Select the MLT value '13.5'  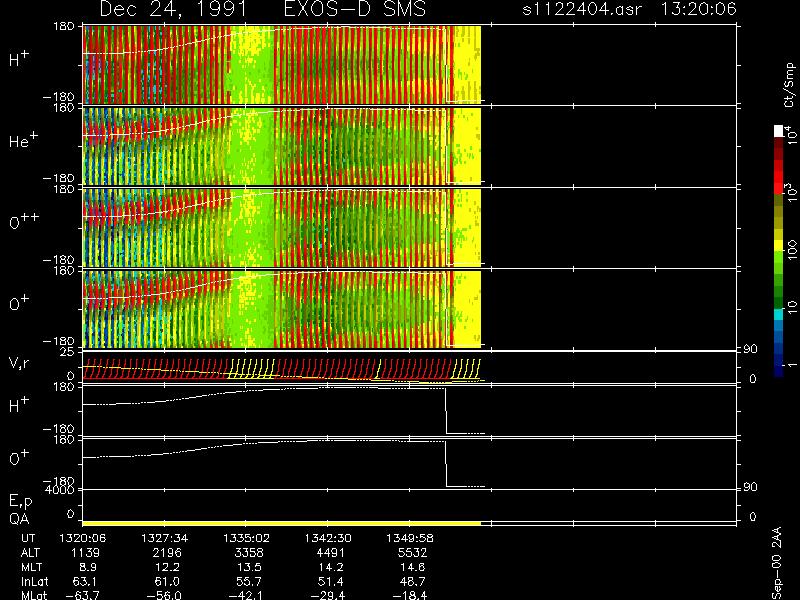click(248, 567)
